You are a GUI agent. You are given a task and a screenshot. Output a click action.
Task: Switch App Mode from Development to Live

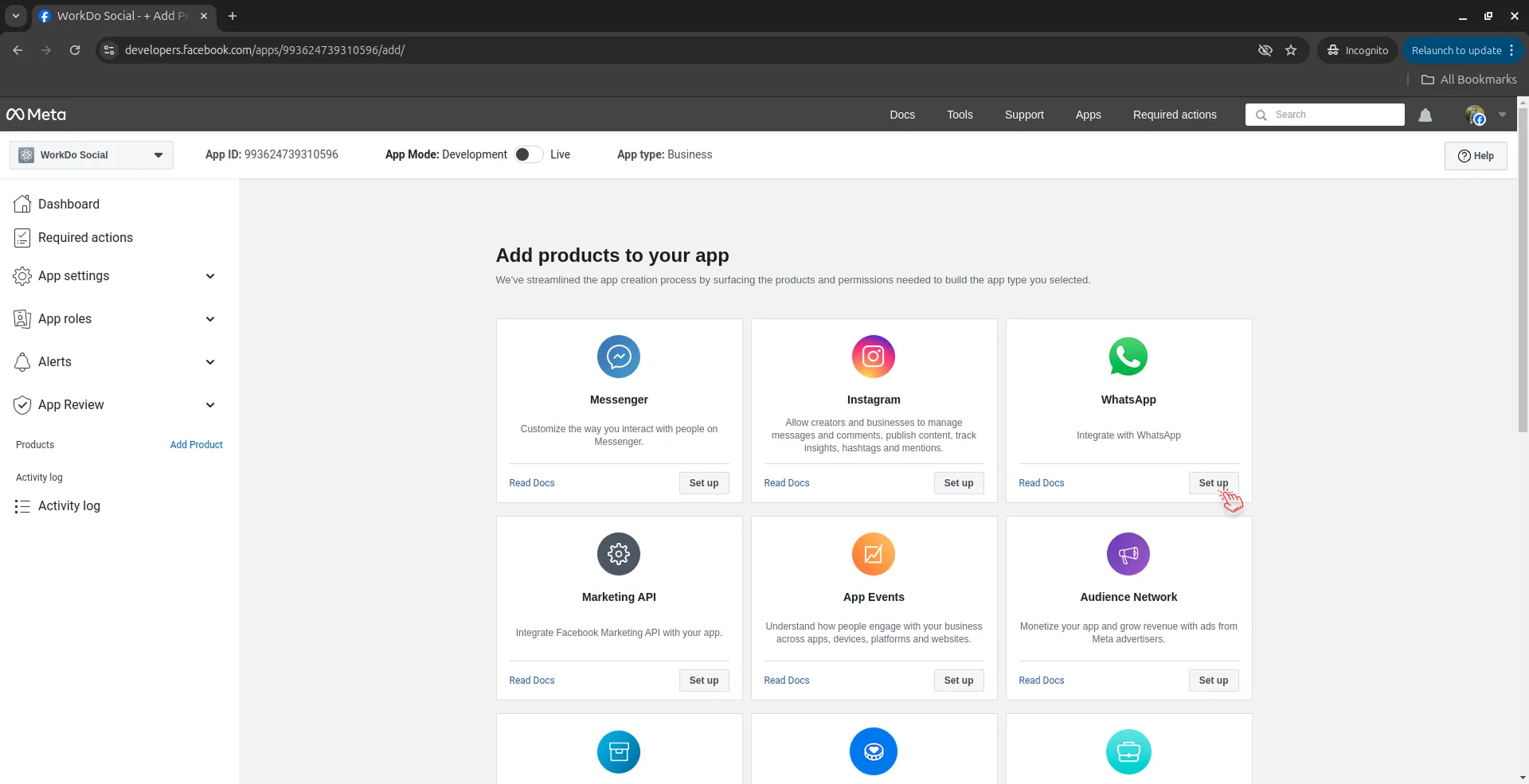(527, 154)
